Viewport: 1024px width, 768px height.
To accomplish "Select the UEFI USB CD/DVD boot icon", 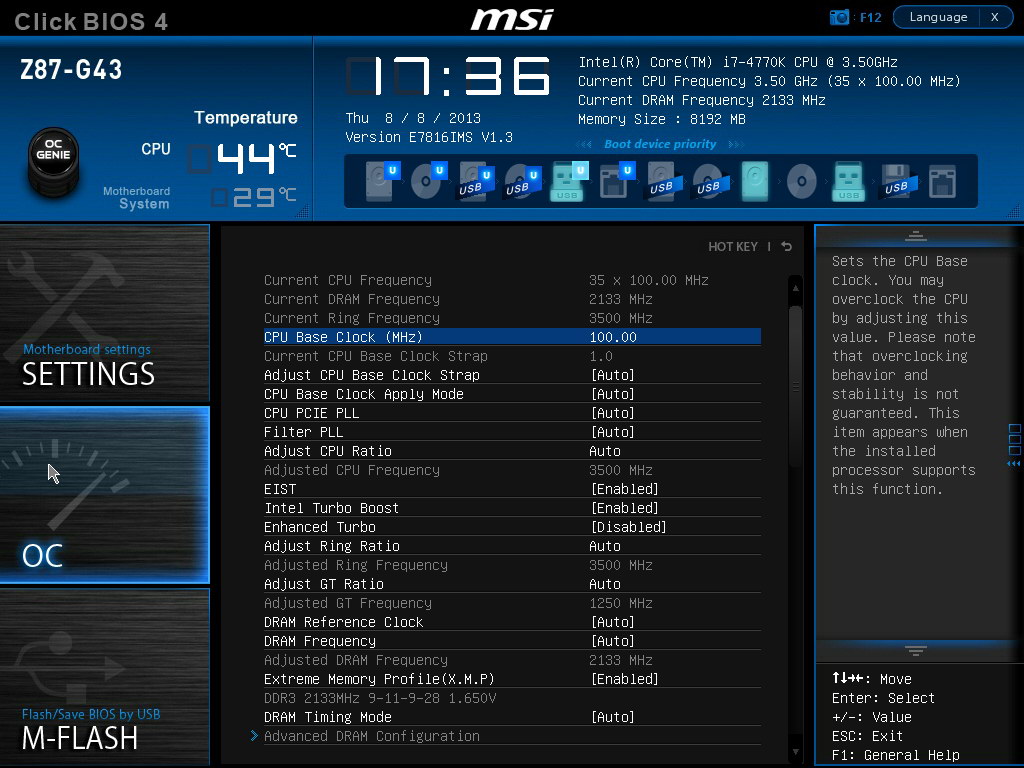I will [522, 182].
